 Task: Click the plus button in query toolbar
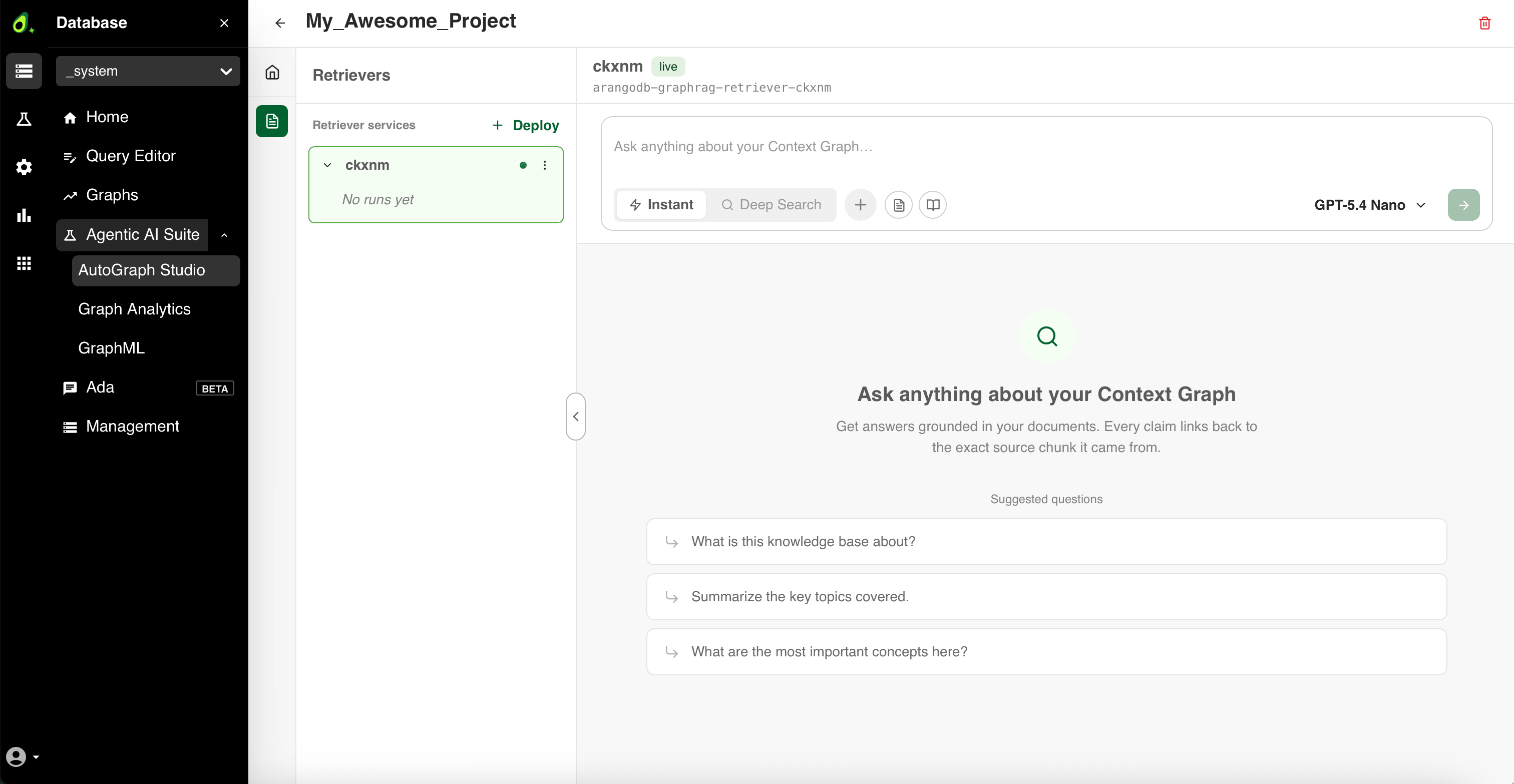[x=861, y=205]
